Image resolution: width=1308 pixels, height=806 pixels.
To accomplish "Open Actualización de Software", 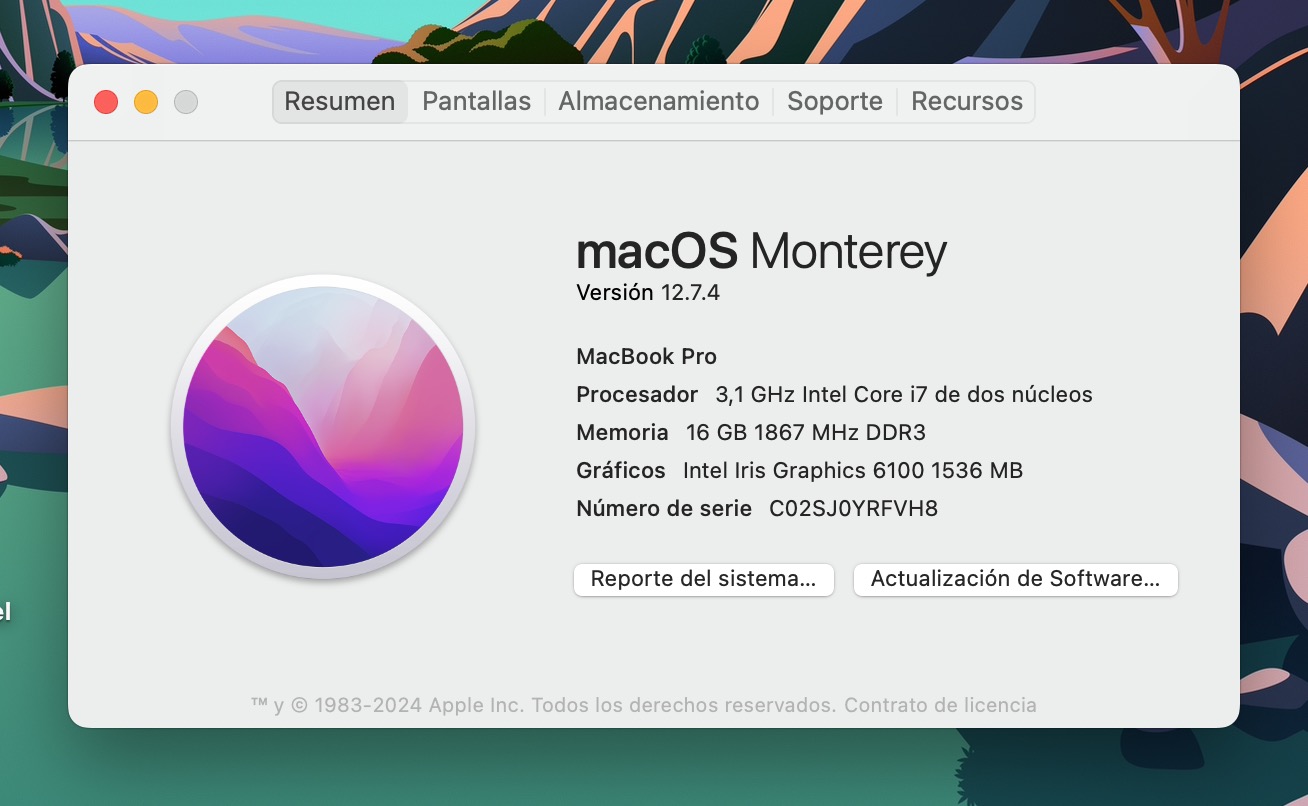I will point(1015,579).
